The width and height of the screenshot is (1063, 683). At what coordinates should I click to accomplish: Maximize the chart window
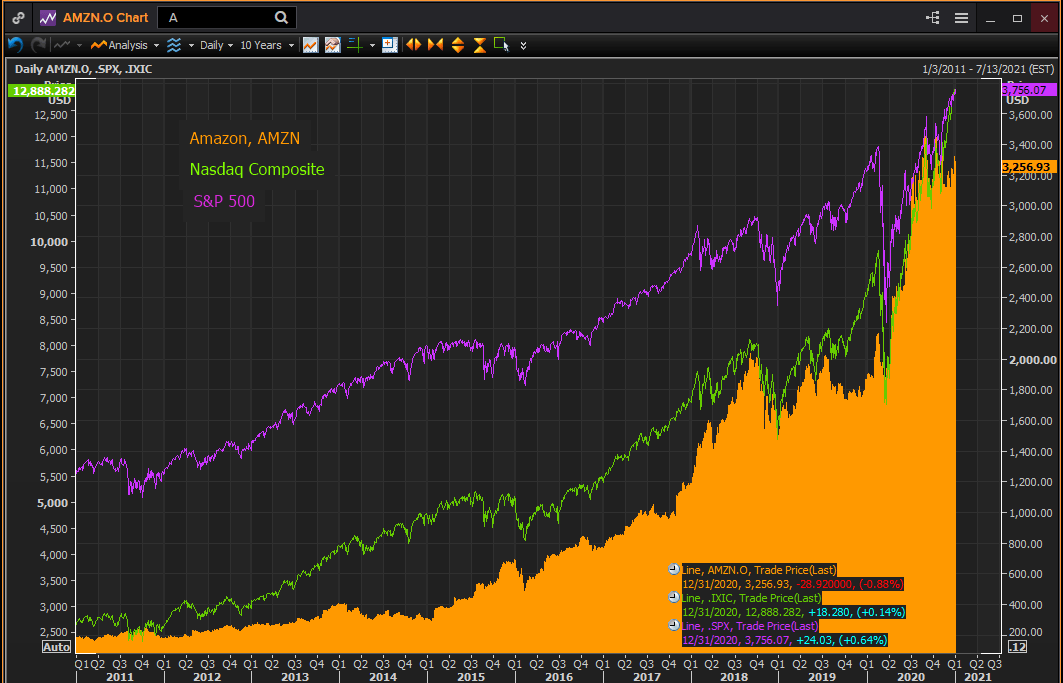click(1017, 18)
